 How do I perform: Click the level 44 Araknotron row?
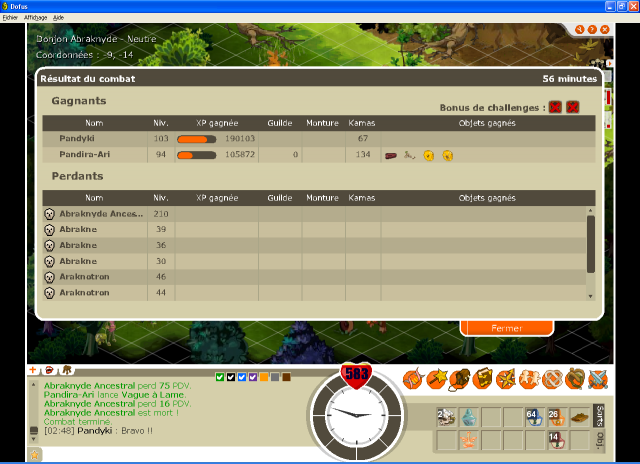314,293
